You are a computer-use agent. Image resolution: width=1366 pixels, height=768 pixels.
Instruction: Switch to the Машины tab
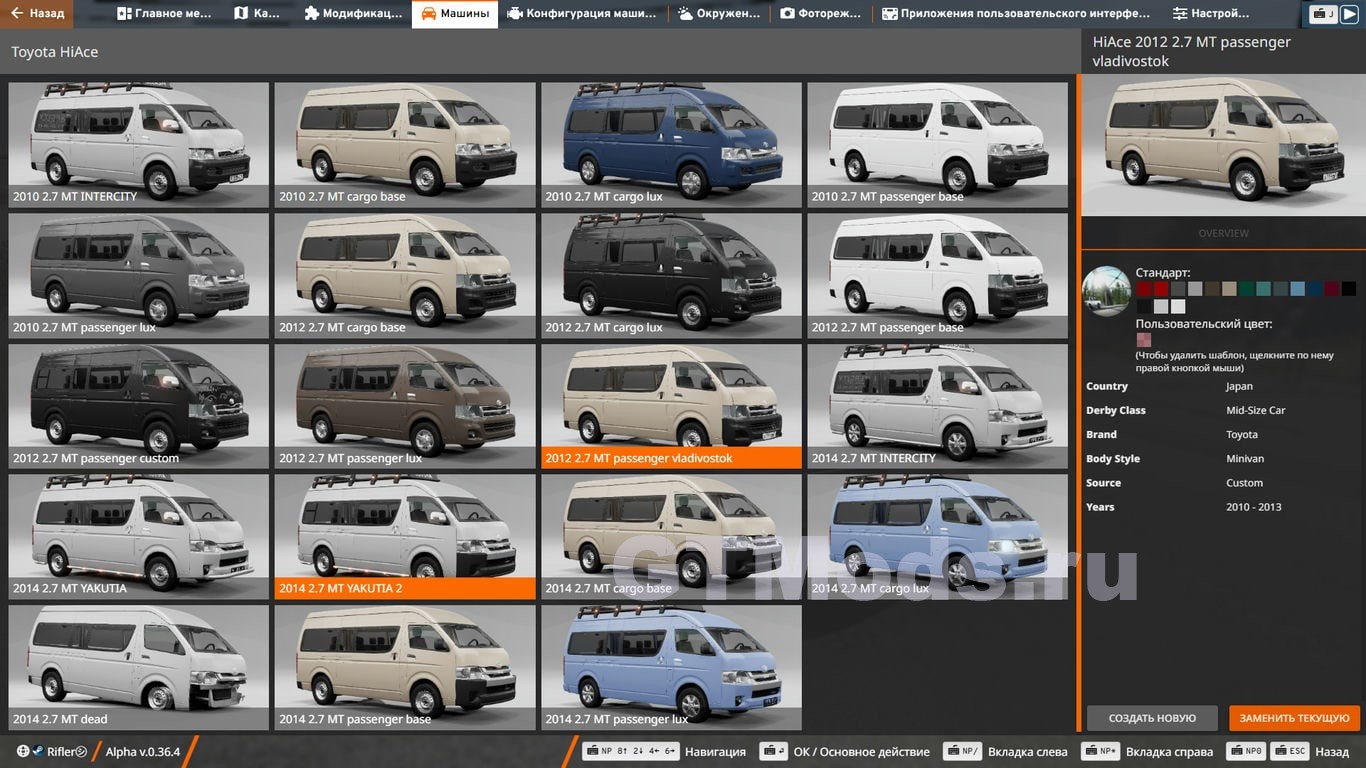455,14
